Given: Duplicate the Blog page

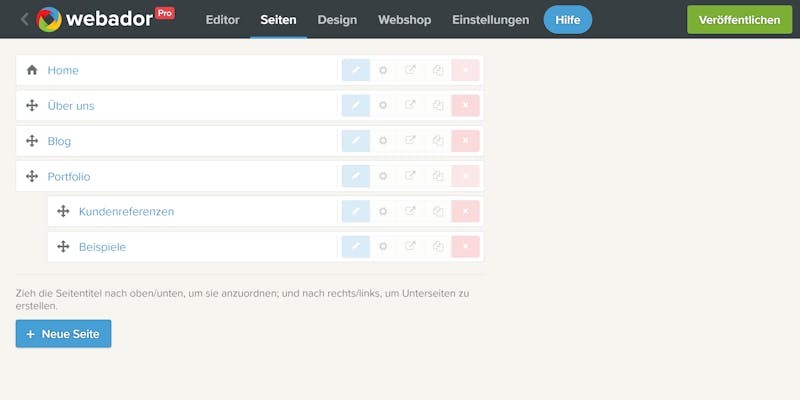Looking at the screenshot, I should (438, 141).
